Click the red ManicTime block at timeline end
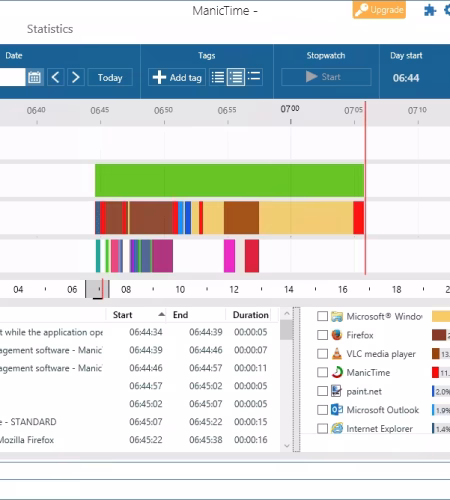The height and width of the screenshot is (500, 450). coord(359,218)
